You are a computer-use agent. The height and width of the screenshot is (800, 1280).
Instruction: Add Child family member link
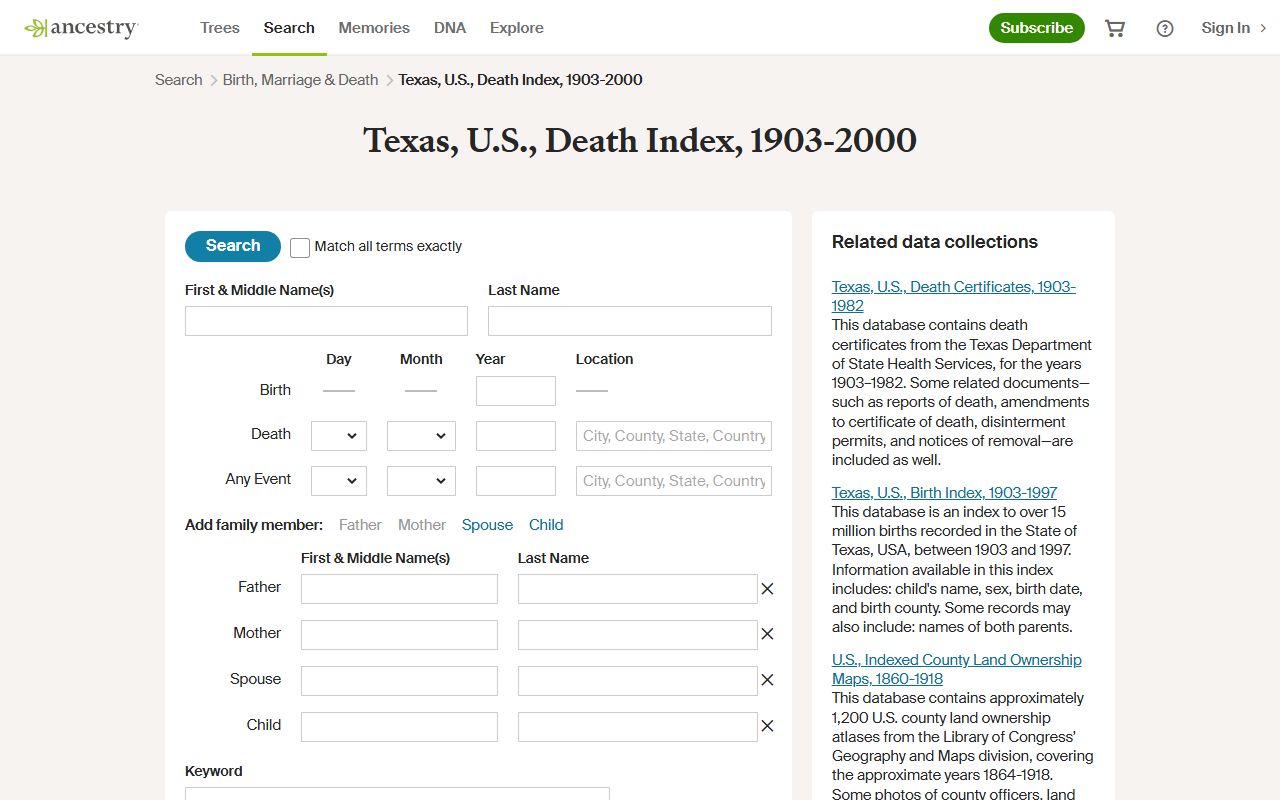click(x=546, y=525)
